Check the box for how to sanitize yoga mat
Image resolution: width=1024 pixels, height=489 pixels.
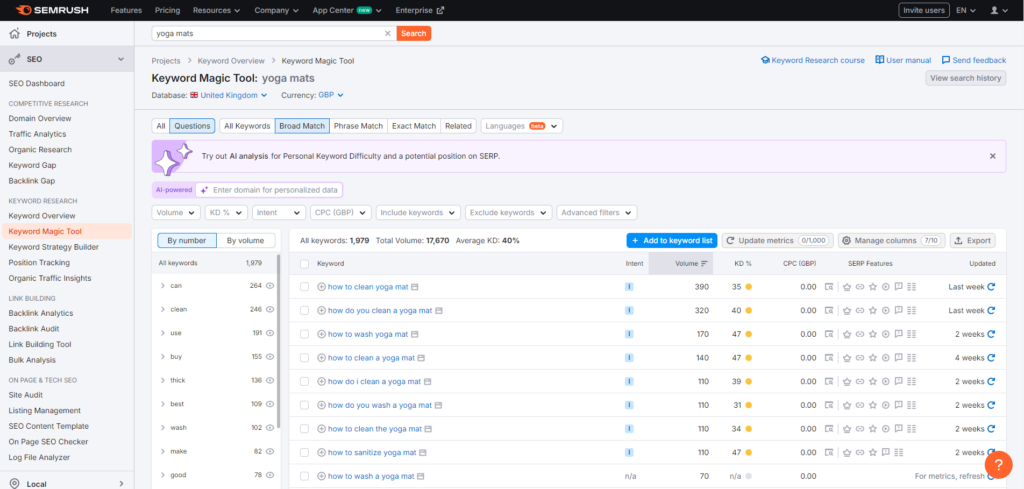[304, 452]
